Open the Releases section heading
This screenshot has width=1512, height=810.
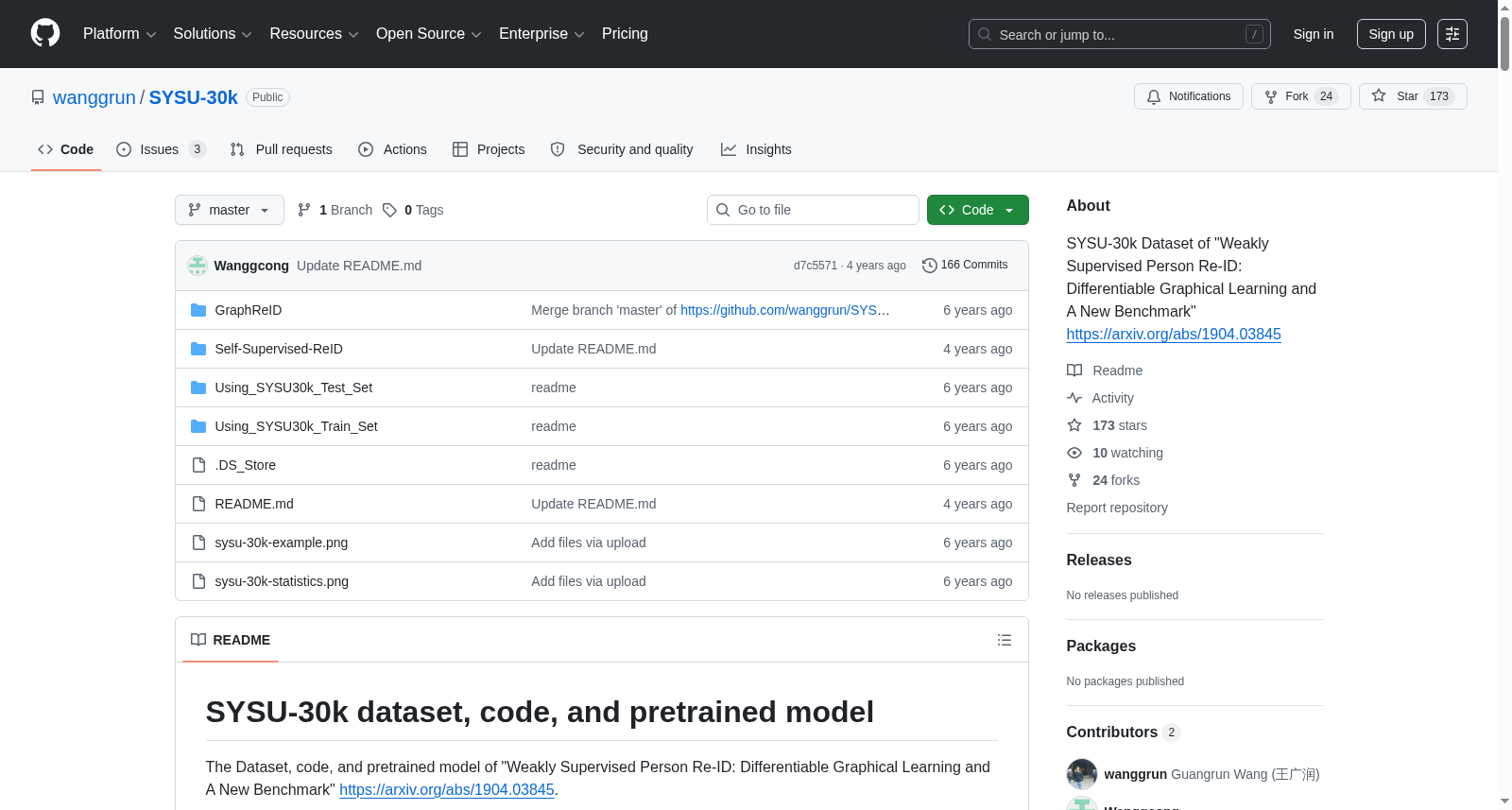tap(1099, 560)
